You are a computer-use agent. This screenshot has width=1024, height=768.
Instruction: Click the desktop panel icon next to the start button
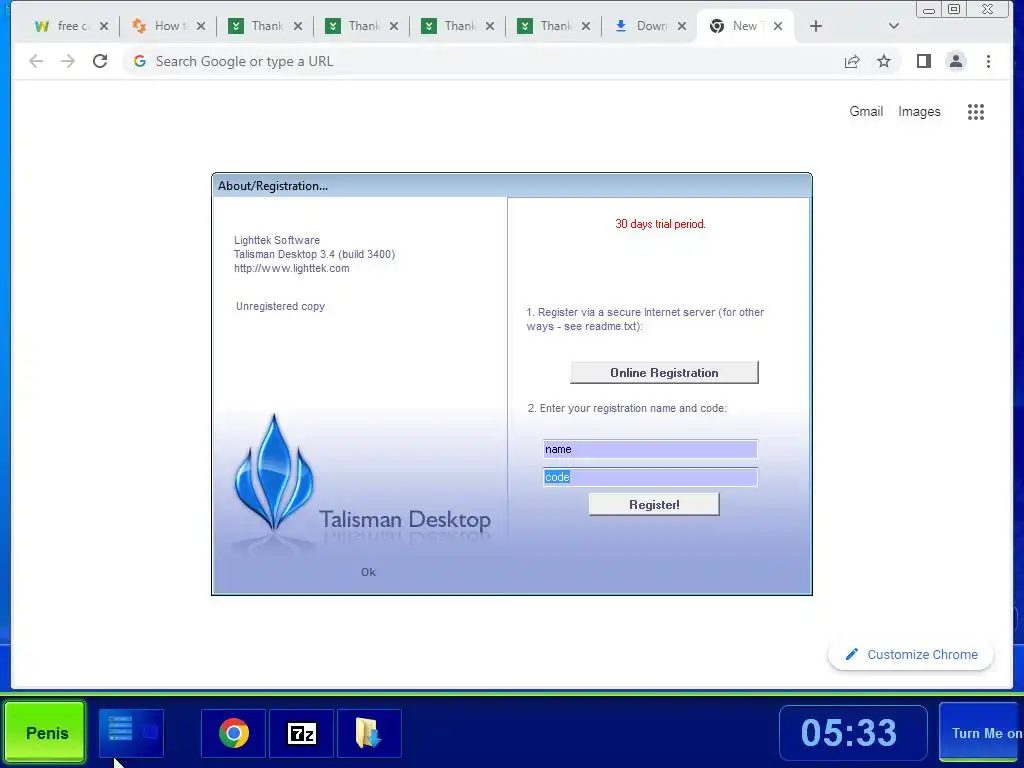(131, 733)
